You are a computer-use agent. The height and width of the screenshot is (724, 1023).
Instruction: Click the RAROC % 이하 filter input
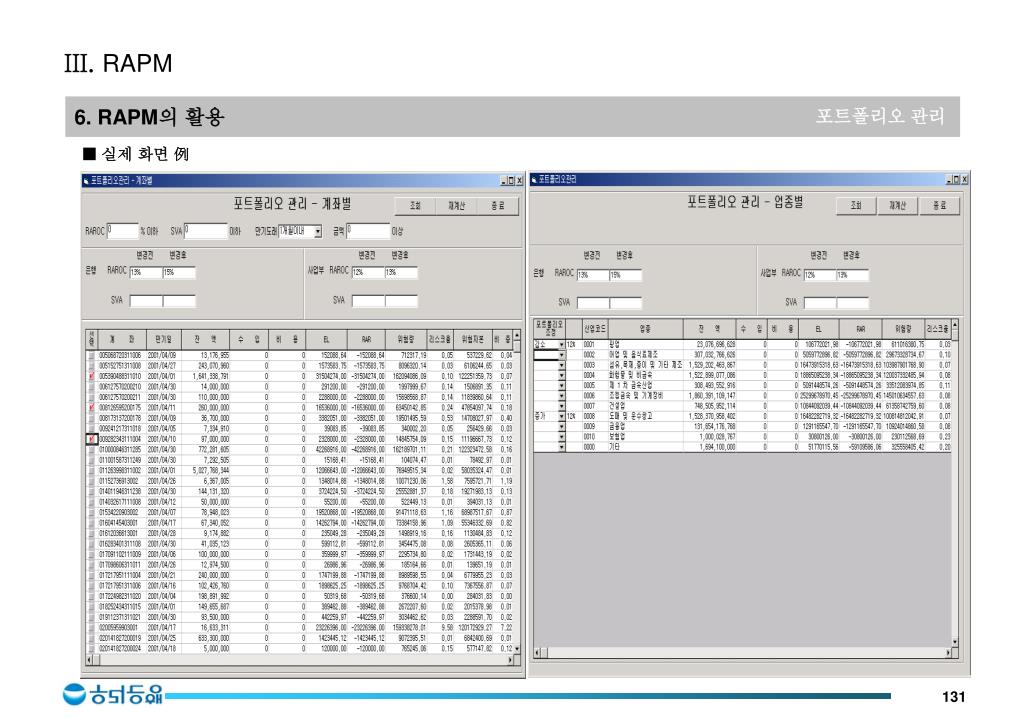pos(122,231)
